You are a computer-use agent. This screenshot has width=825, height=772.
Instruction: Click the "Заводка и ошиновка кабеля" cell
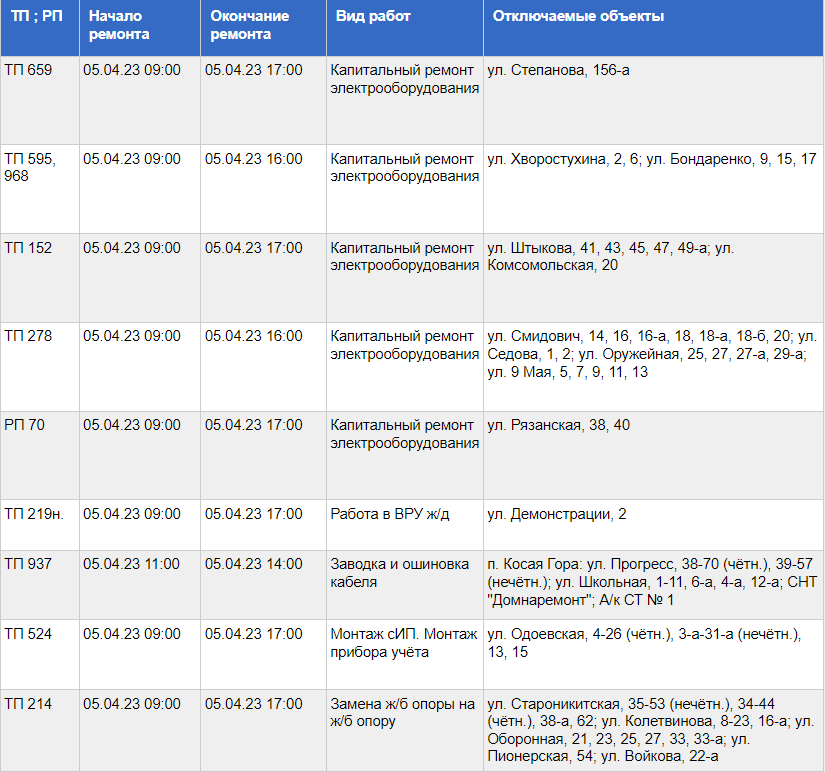400,572
